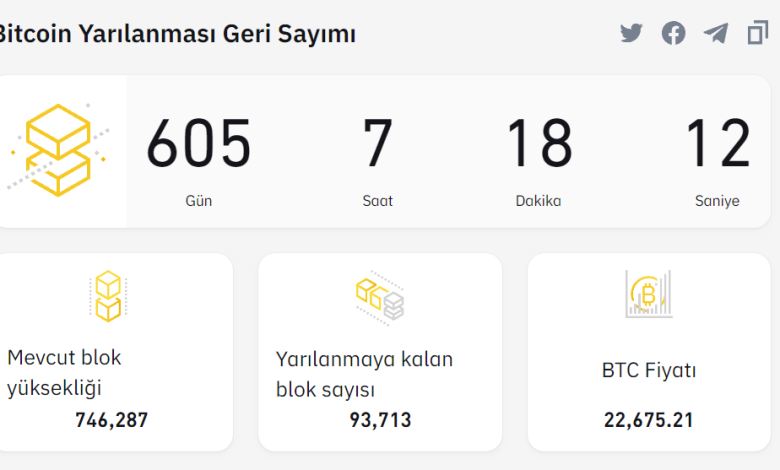Click the current block height value 746,287
Image resolution: width=780 pixels, height=470 pixels.
point(111,420)
